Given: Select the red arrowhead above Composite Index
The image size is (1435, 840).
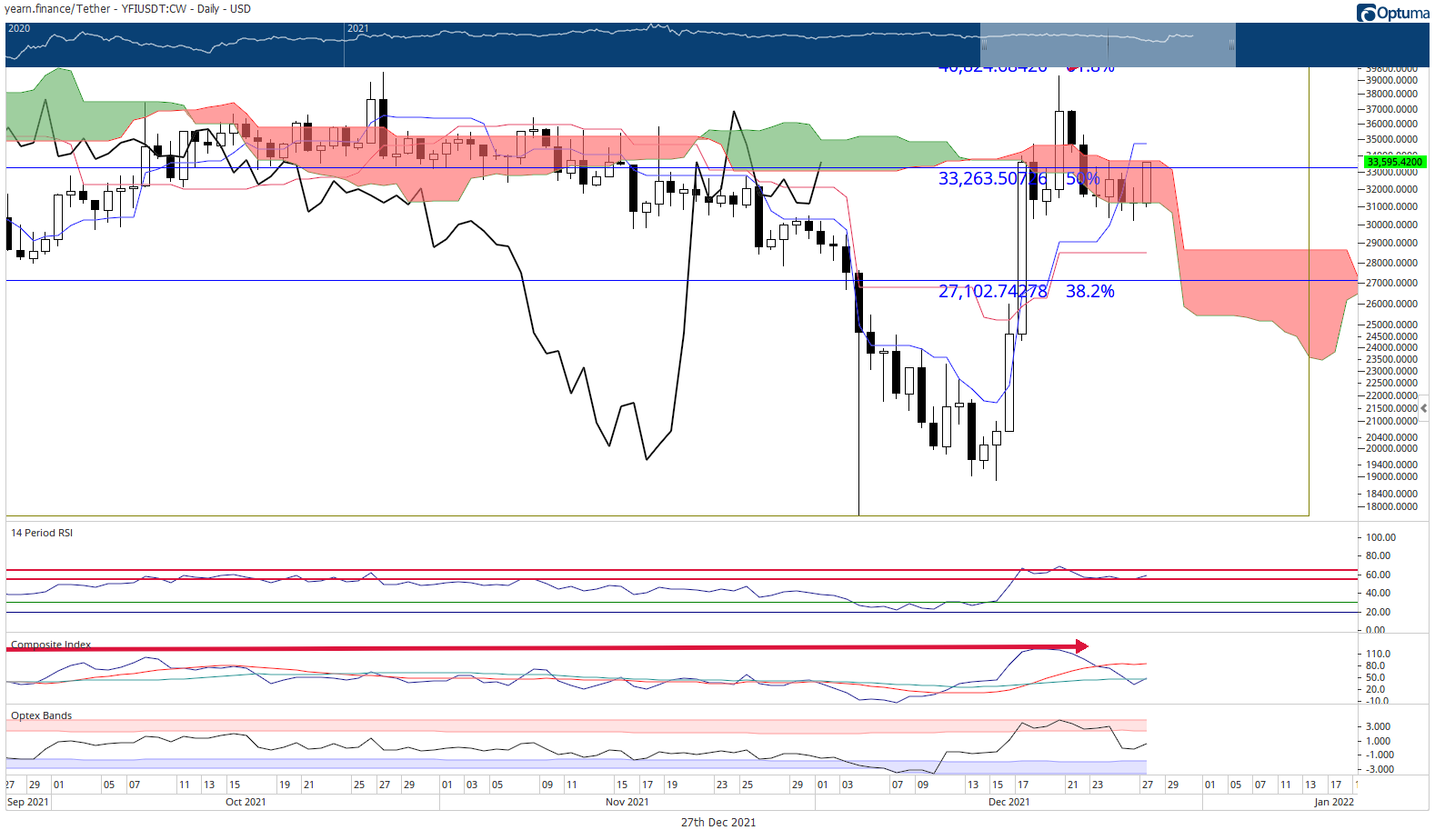Looking at the screenshot, I should (1082, 646).
